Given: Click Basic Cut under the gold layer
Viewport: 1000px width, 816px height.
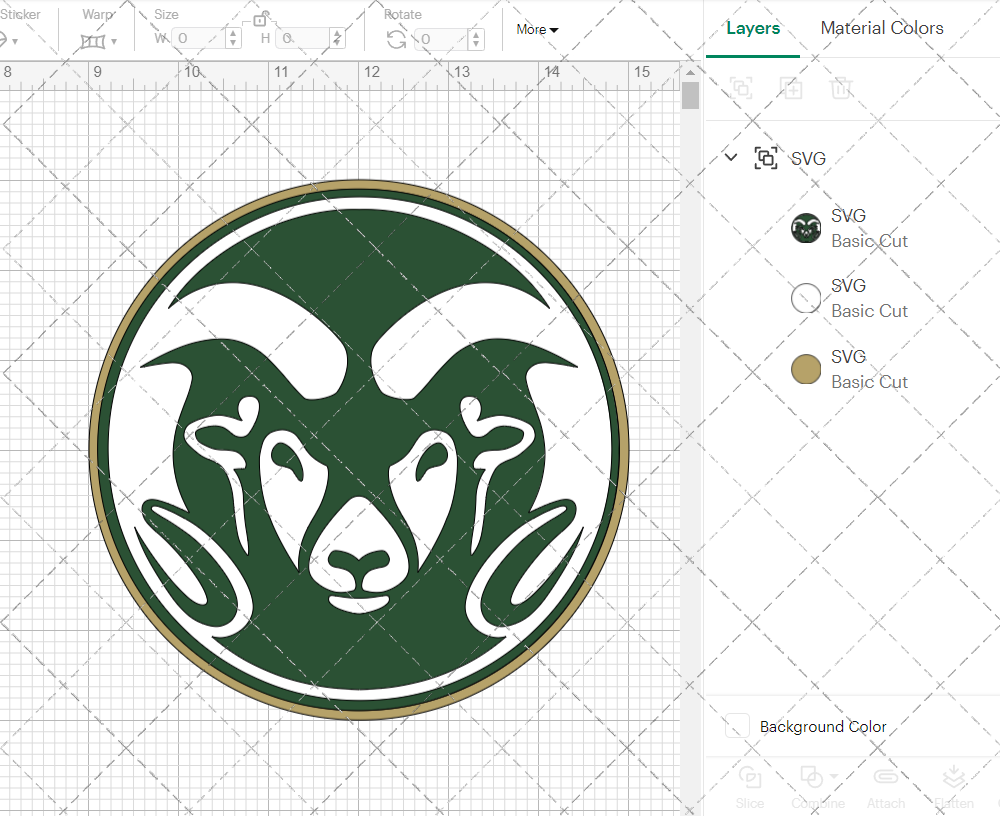Looking at the screenshot, I should point(869,382).
